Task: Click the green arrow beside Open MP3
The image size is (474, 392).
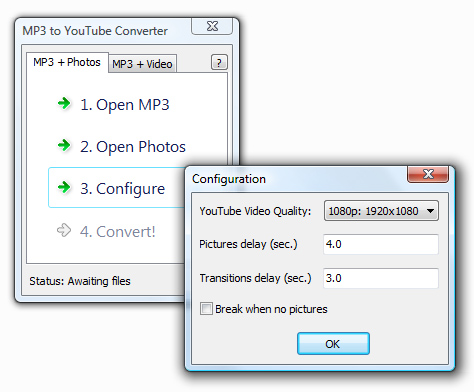Action: click(x=64, y=103)
